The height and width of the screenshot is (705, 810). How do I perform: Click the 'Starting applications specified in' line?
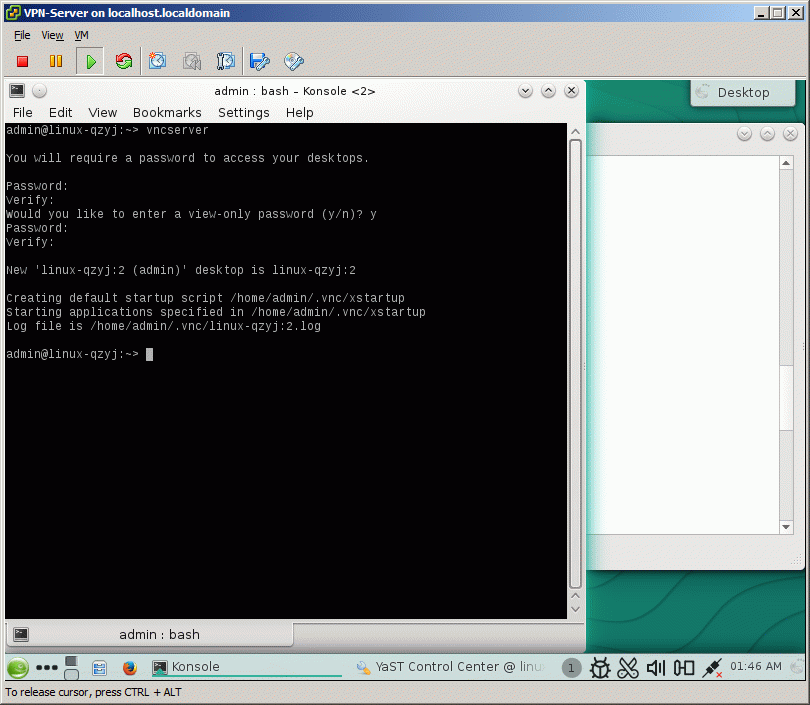216,312
